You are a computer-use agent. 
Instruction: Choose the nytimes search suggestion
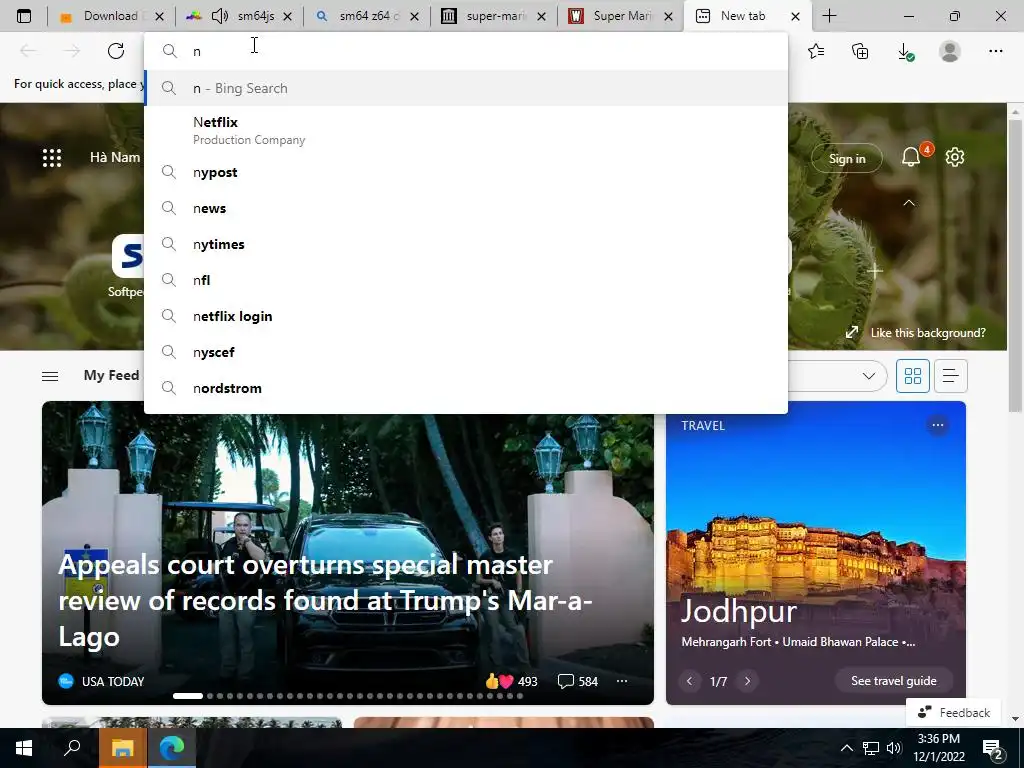pos(466,244)
